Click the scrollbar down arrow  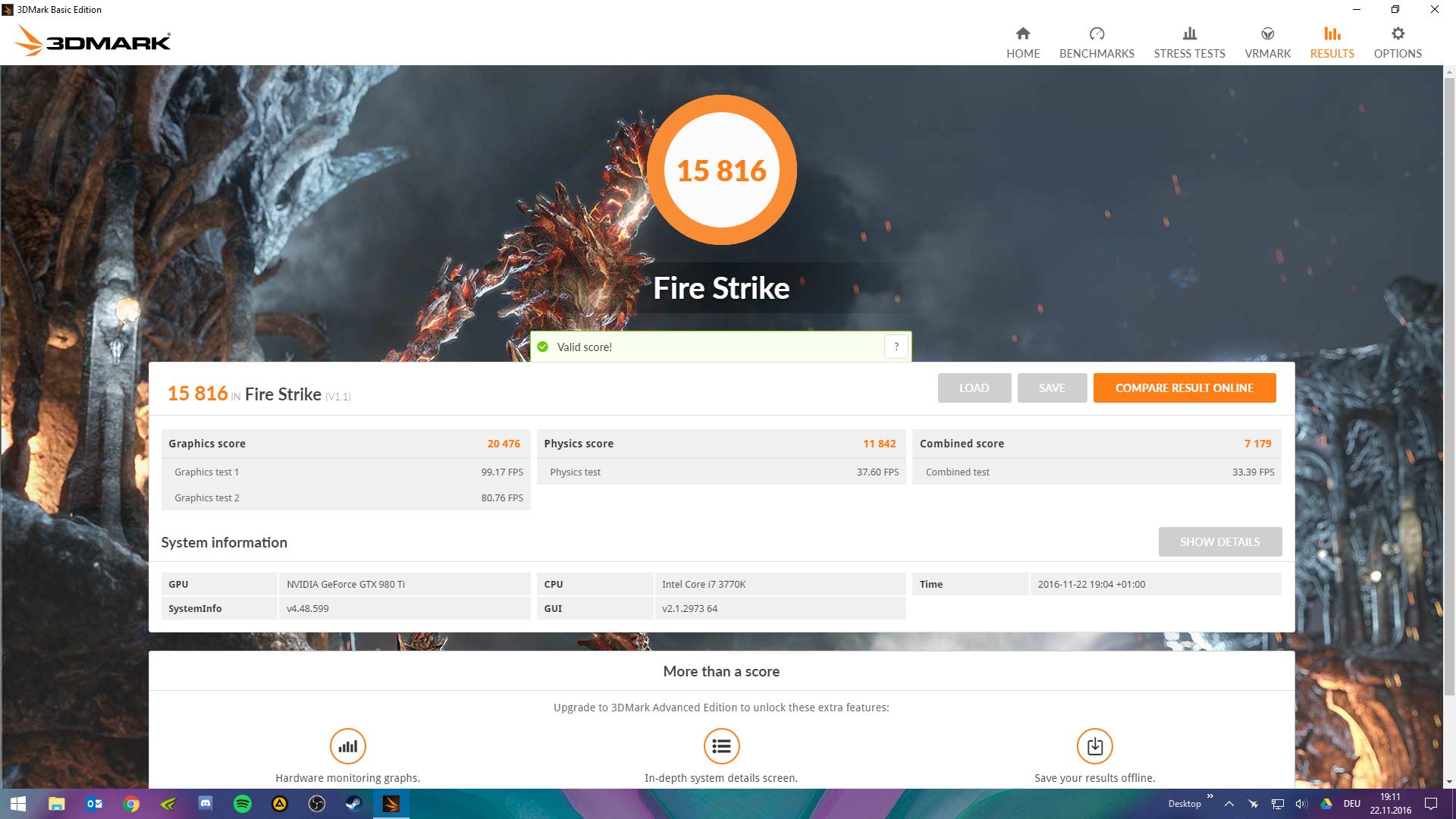pos(1449,782)
